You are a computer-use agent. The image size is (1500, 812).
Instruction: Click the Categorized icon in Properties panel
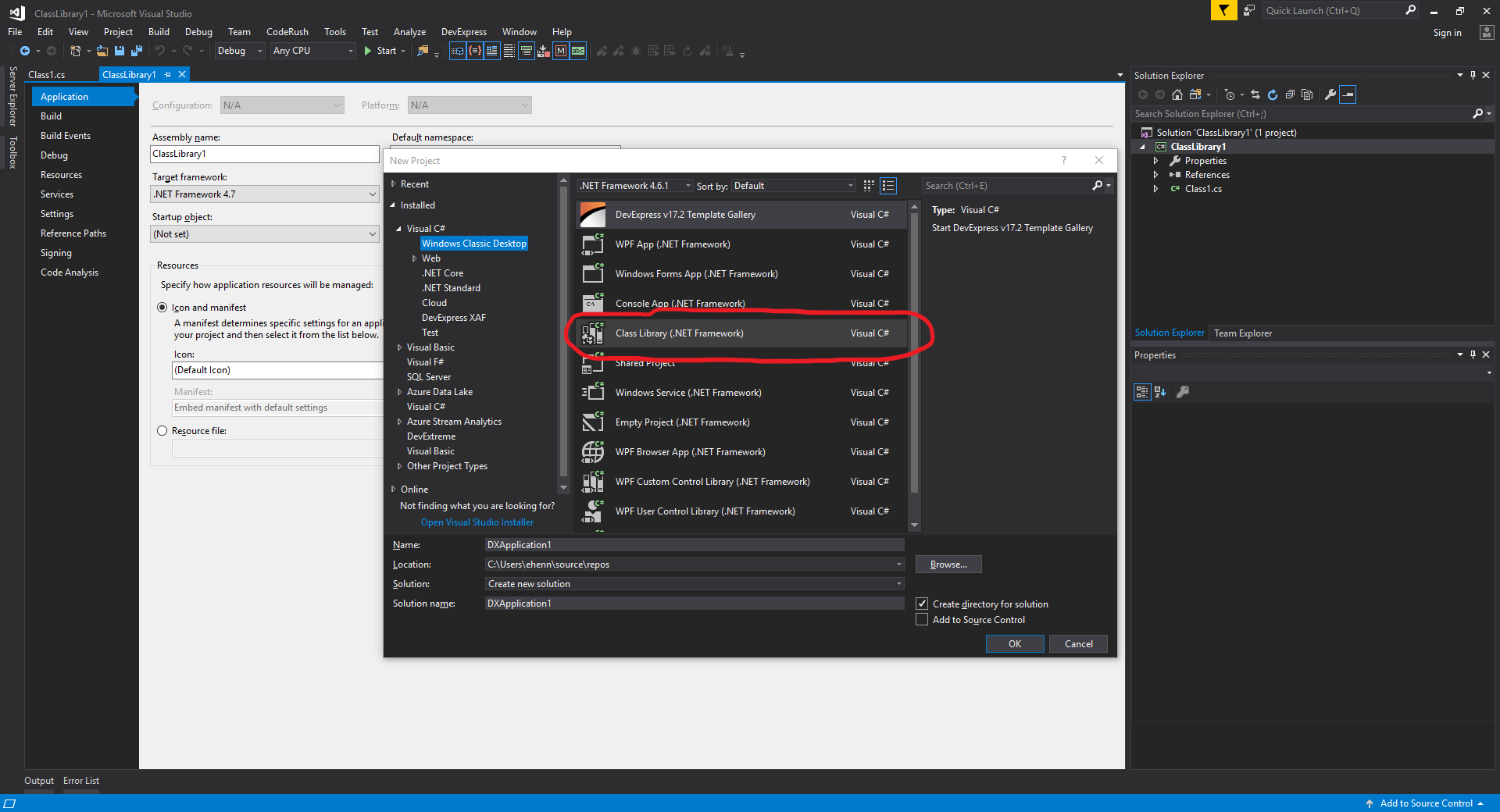pyautogui.click(x=1142, y=392)
